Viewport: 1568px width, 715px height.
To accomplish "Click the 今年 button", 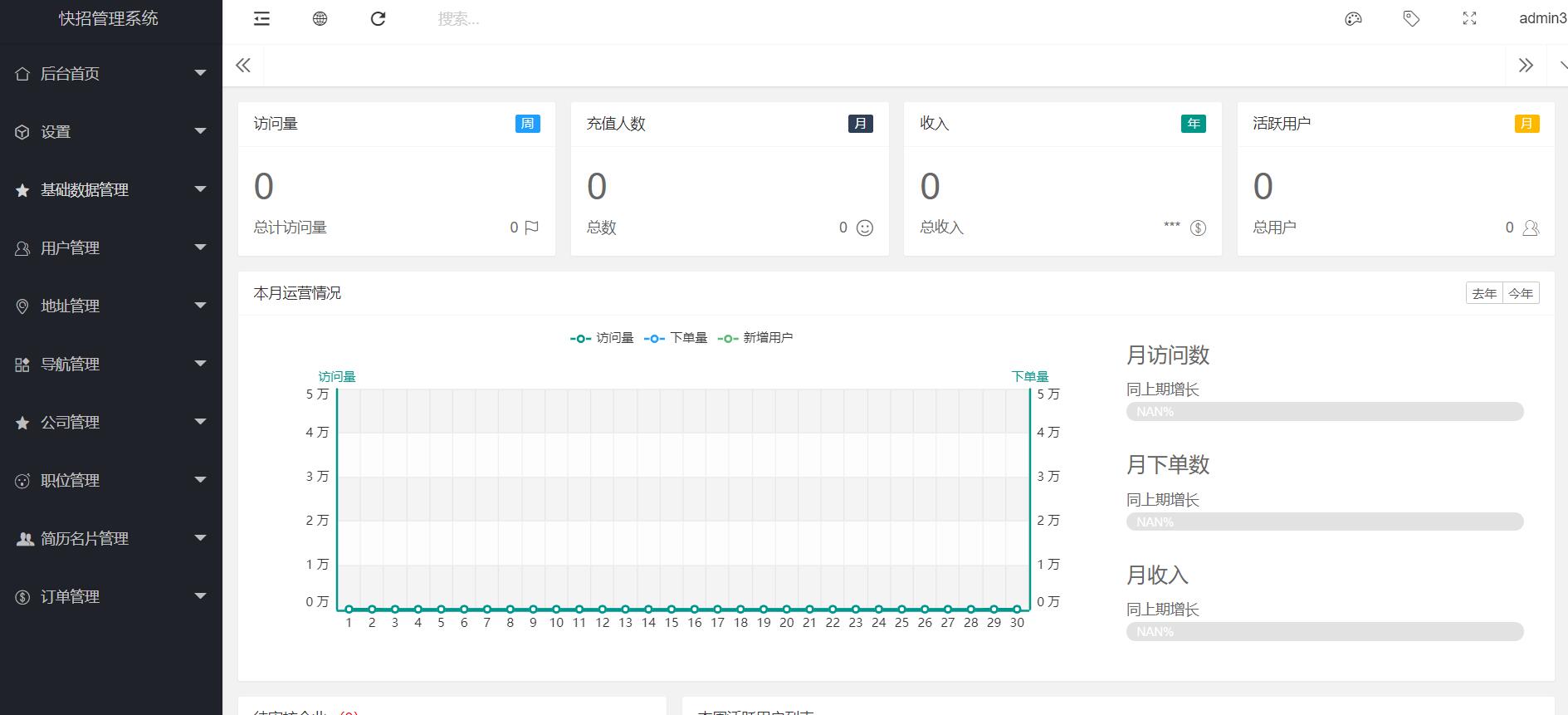I will (1521, 293).
